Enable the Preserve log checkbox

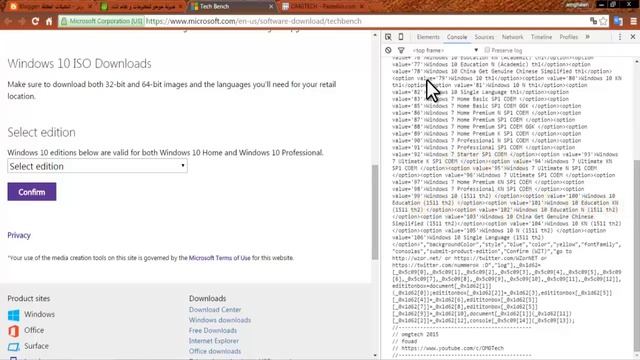tap(487, 50)
